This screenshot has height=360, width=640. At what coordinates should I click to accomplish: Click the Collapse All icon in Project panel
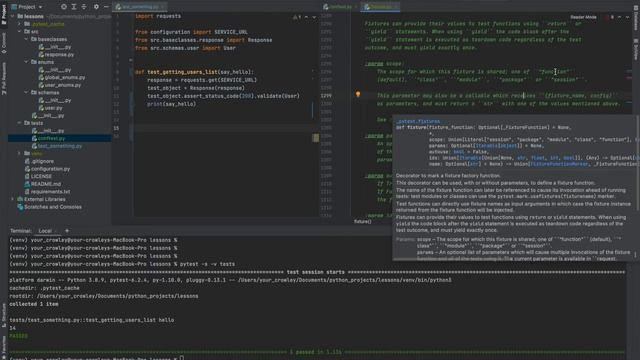pyautogui.click(x=84, y=7)
